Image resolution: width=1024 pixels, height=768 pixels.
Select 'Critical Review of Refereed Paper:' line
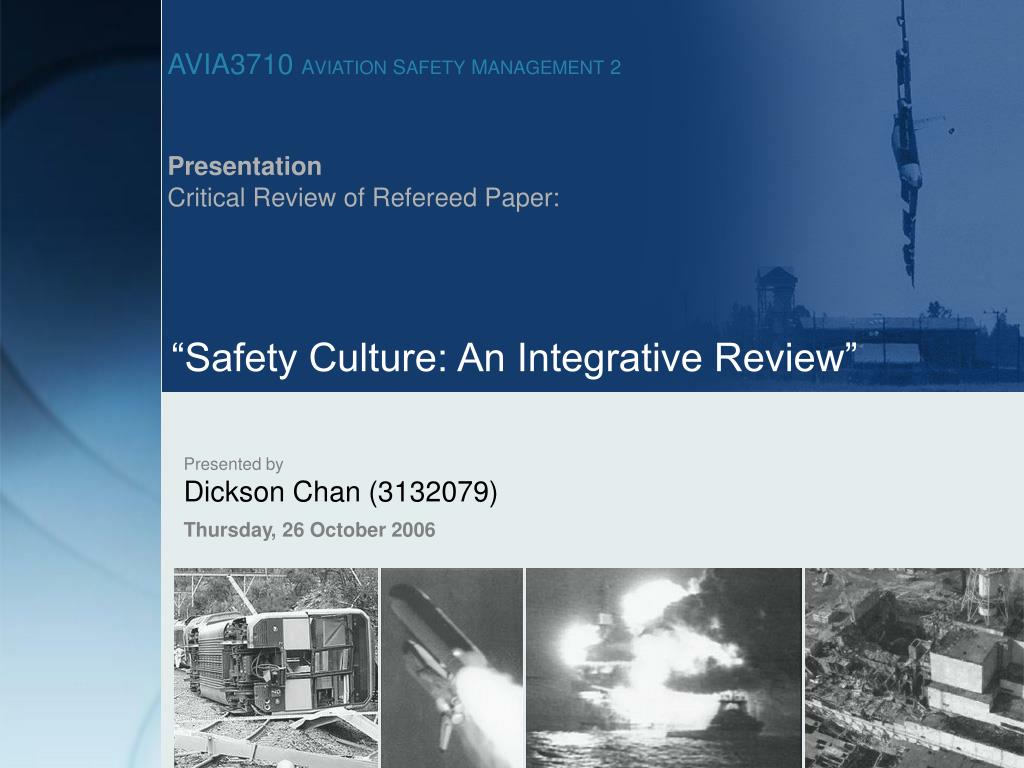pyautogui.click(x=364, y=197)
